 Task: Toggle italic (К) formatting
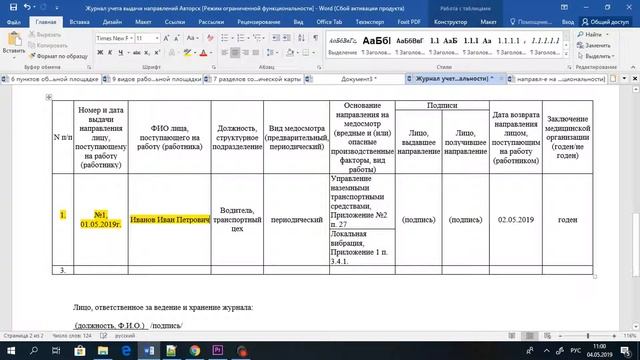point(110,53)
